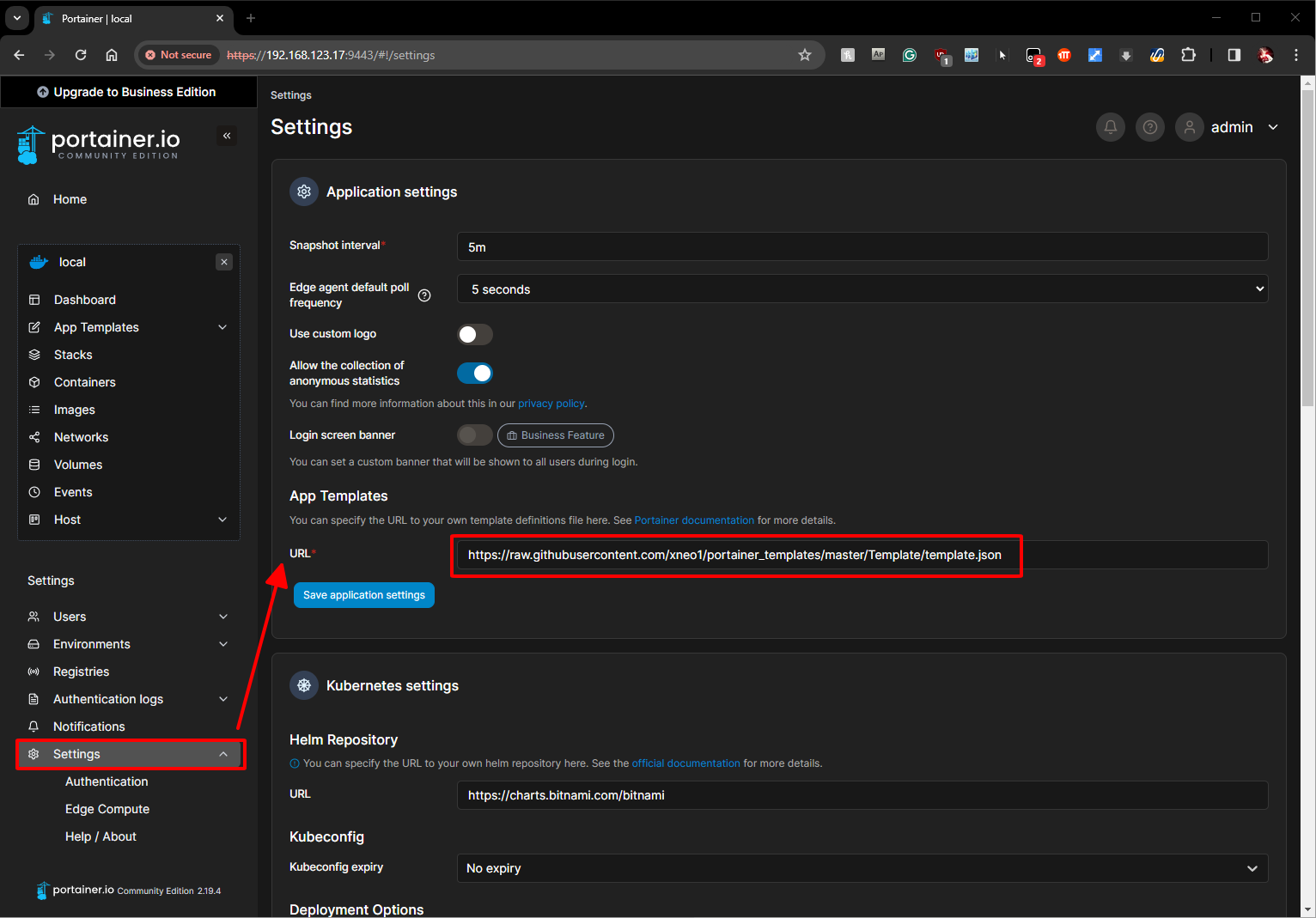Open the Kubeconfig expiry dropdown
The image size is (1316, 918).
click(862, 868)
